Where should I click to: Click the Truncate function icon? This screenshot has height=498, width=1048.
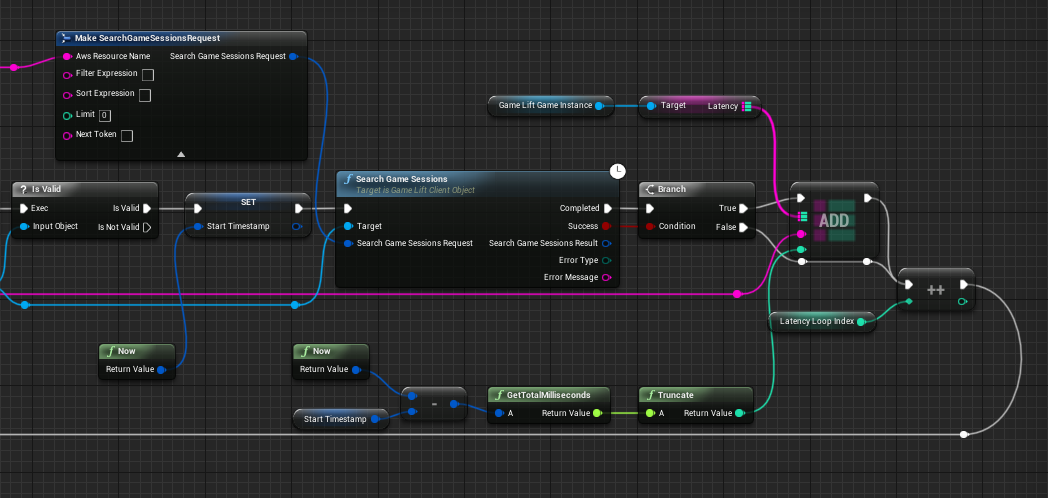[x=650, y=395]
